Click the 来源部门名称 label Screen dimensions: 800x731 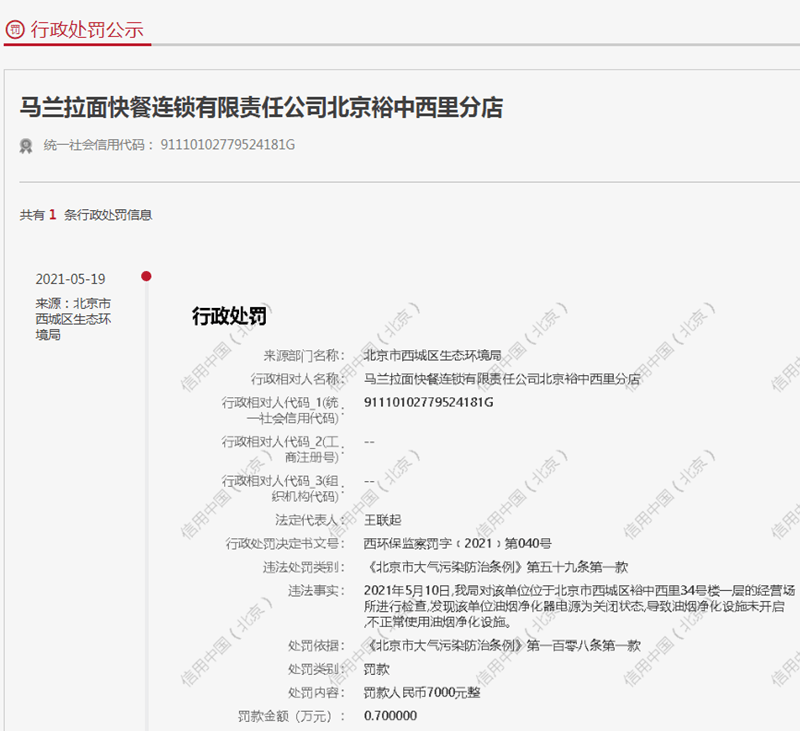point(304,355)
